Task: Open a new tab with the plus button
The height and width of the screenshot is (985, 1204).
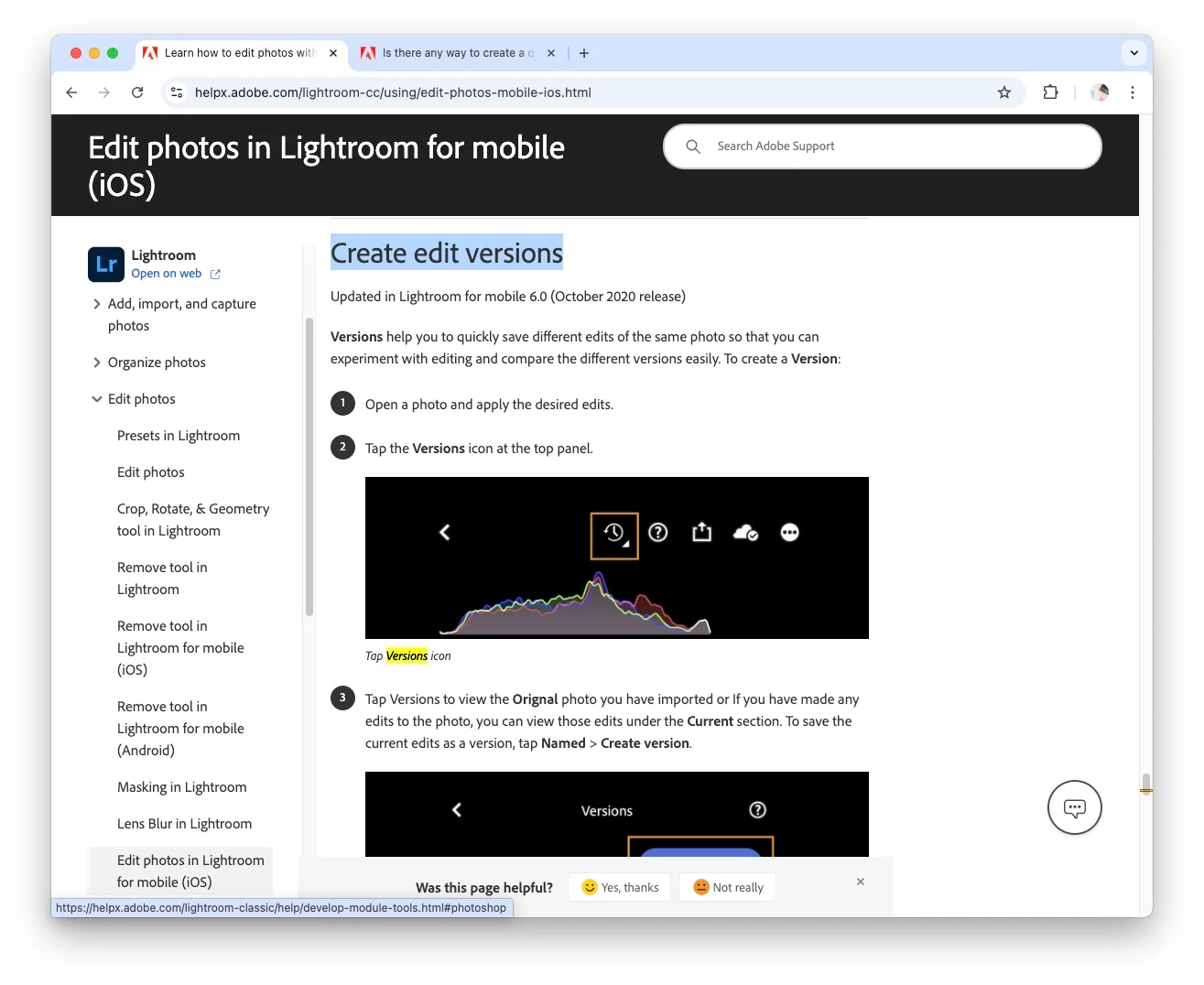Action: (584, 53)
